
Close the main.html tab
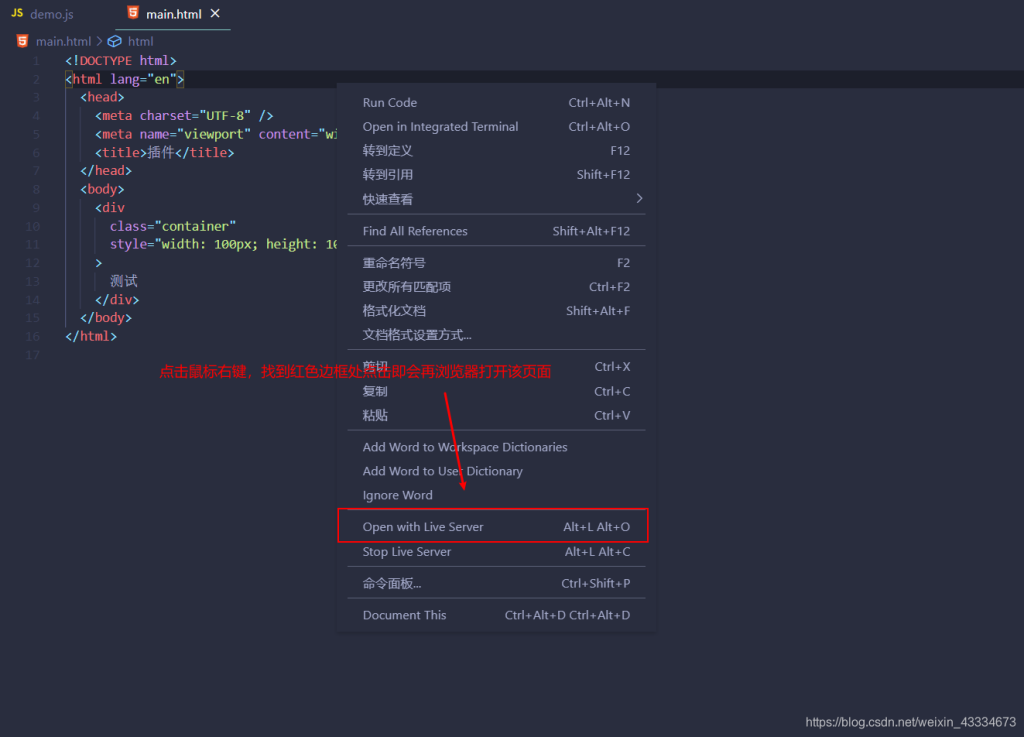[215, 13]
